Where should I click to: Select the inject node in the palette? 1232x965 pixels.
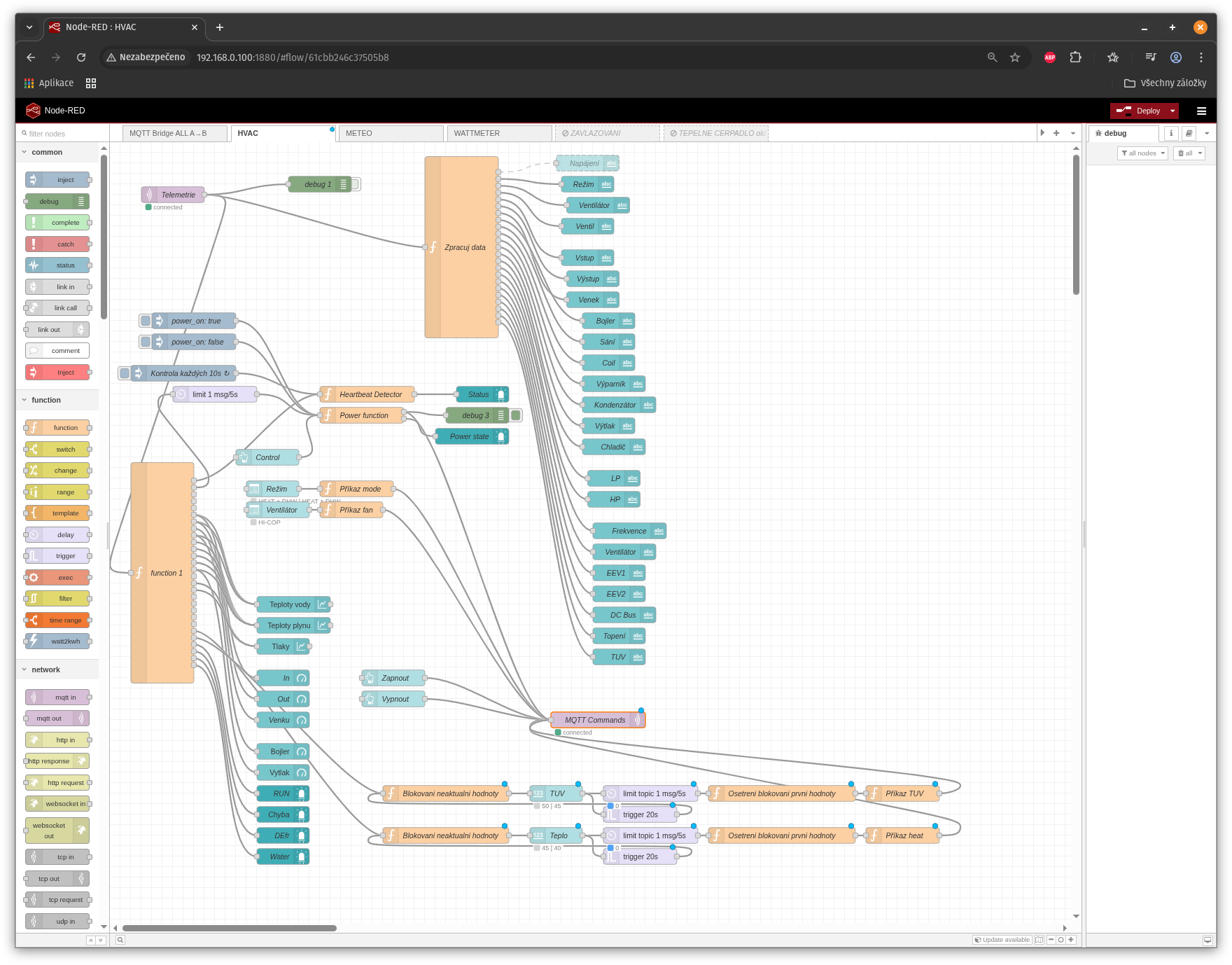(57, 179)
